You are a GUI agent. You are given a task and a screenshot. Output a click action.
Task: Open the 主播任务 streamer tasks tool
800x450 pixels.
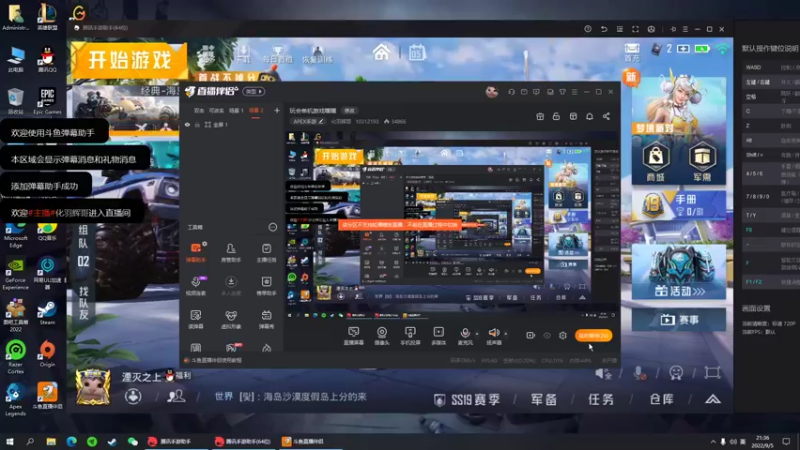[x=266, y=253]
